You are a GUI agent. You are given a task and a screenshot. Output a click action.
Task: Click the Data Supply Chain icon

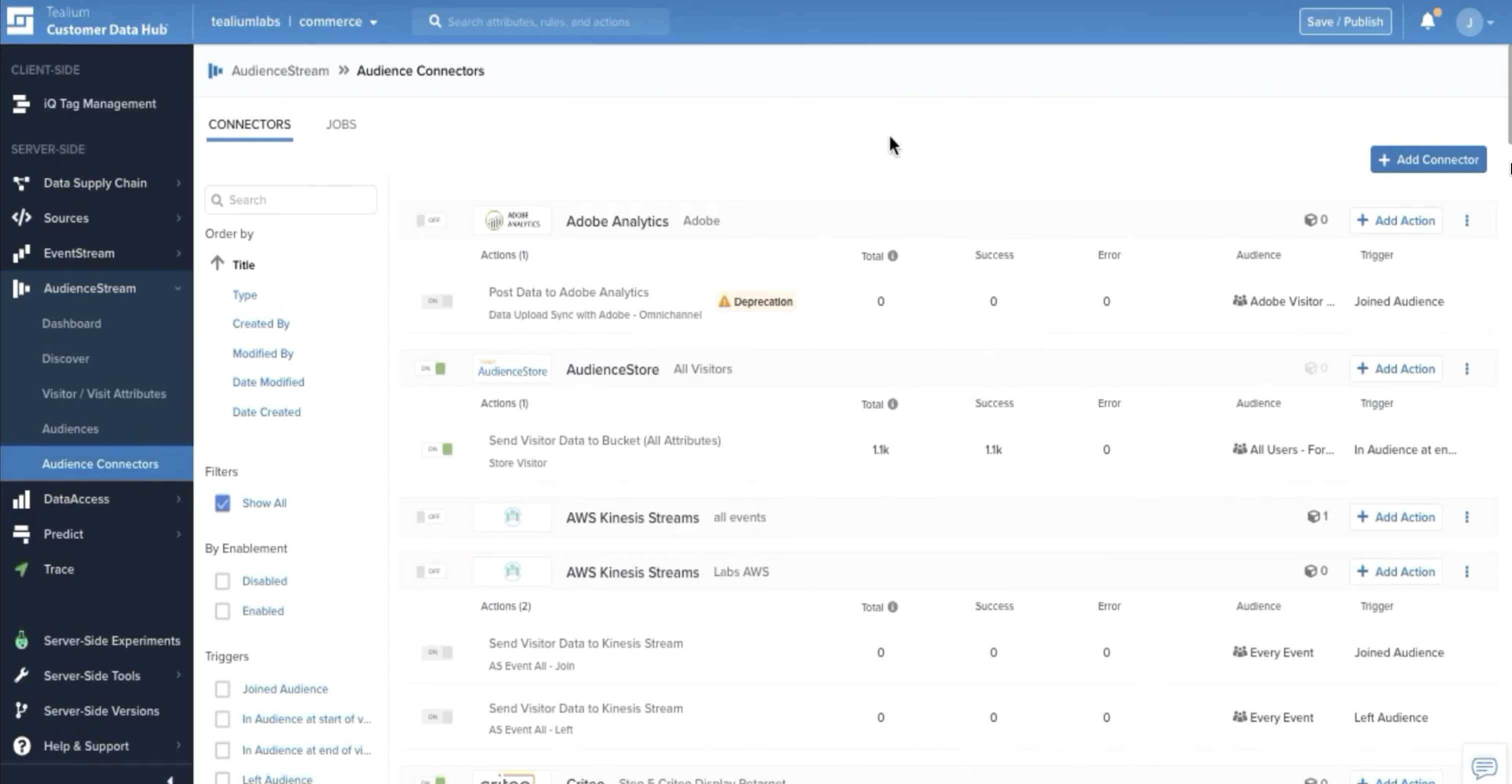21,183
